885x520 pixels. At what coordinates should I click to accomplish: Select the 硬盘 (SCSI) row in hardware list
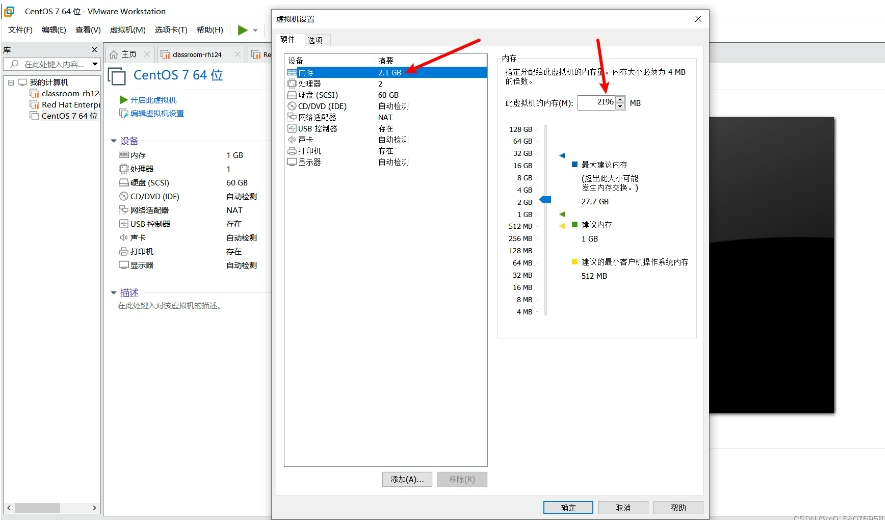[386, 95]
